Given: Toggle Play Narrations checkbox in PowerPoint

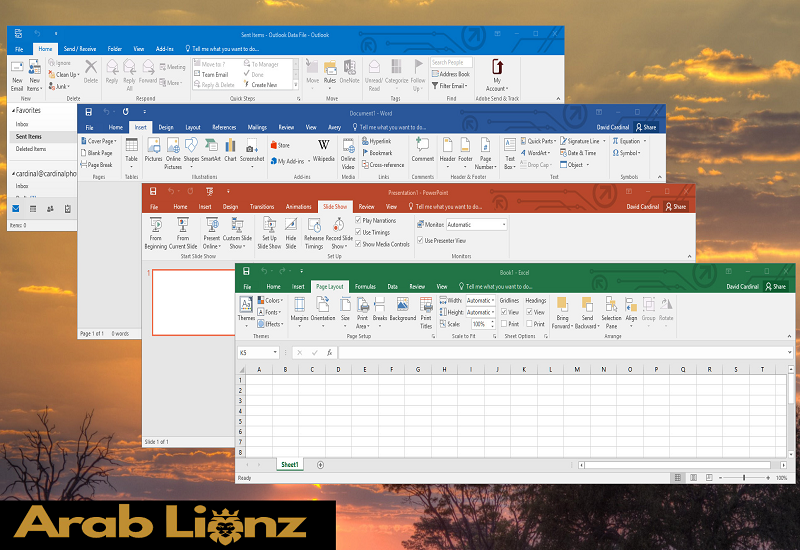Looking at the screenshot, I should pos(358,220).
